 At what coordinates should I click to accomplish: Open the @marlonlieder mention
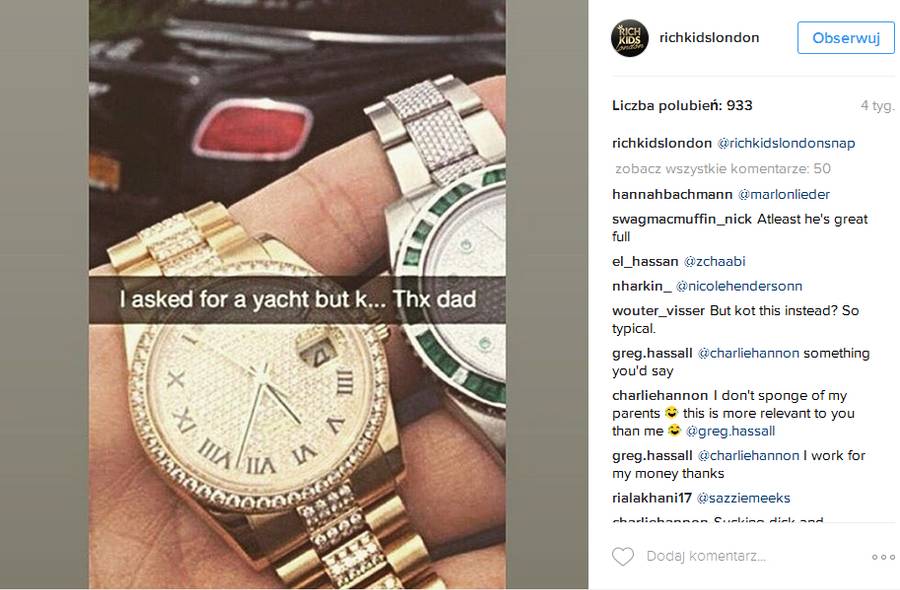click(x=783, y=195)
